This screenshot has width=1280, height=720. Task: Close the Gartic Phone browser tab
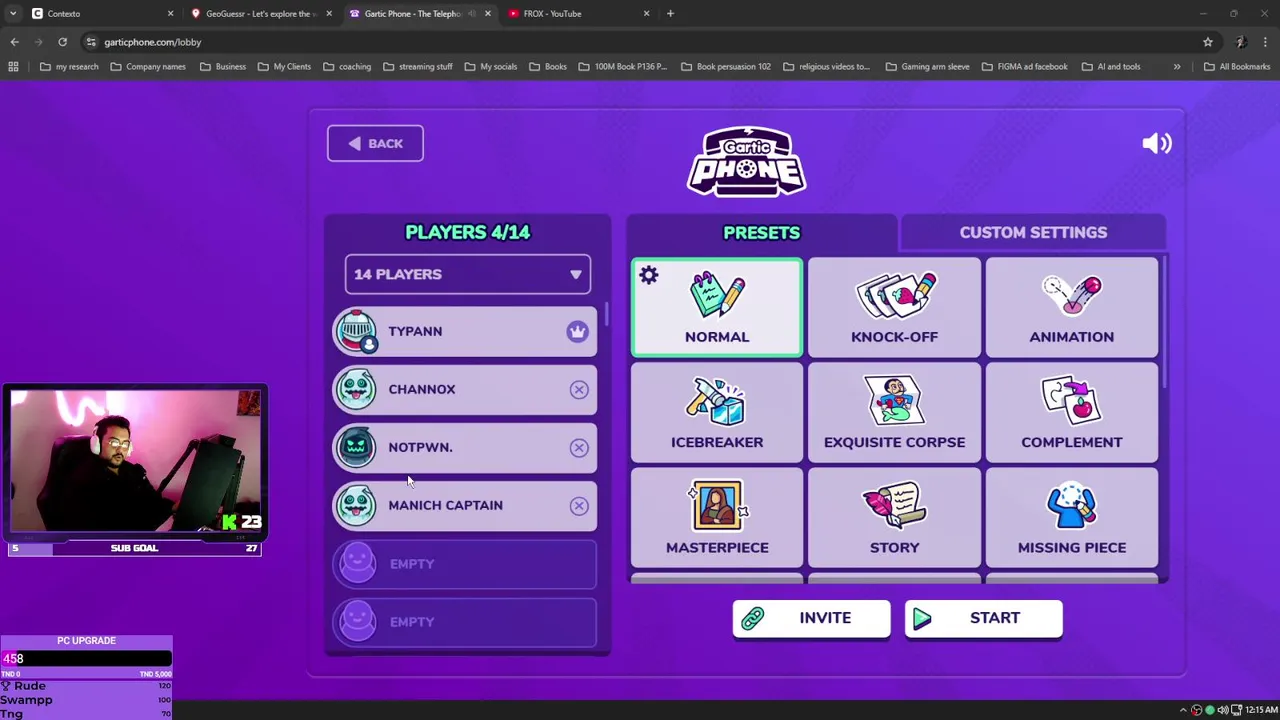coord(488,13)
